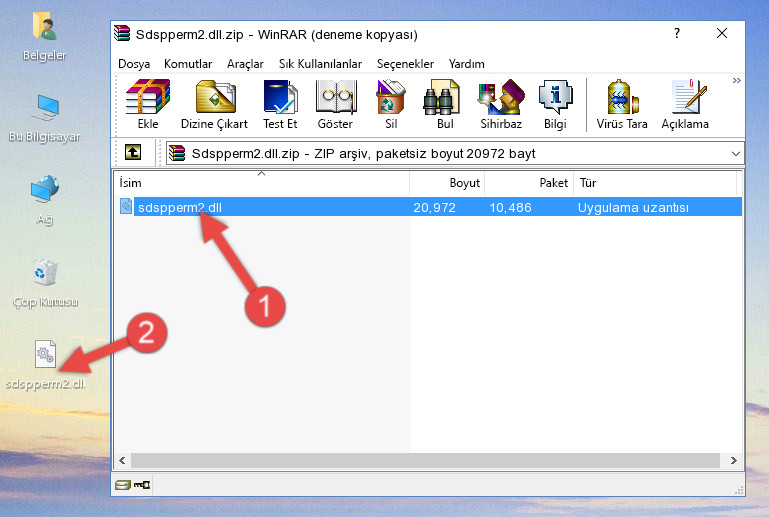
Task: Click the Sil delete icon
Action: pos(391,104)
